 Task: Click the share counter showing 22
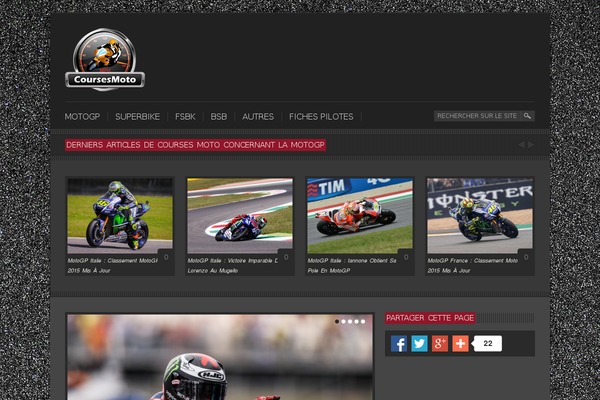coord(488,344)
